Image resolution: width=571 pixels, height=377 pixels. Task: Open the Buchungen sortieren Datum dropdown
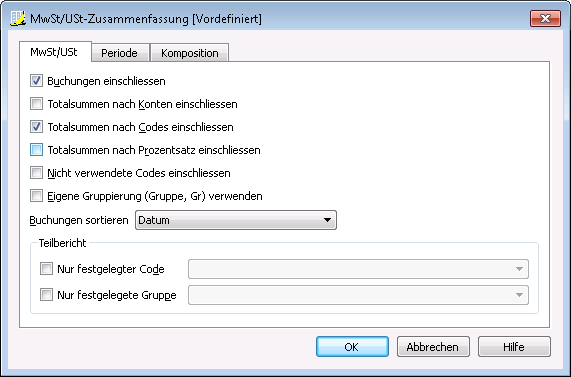(236, 220)
